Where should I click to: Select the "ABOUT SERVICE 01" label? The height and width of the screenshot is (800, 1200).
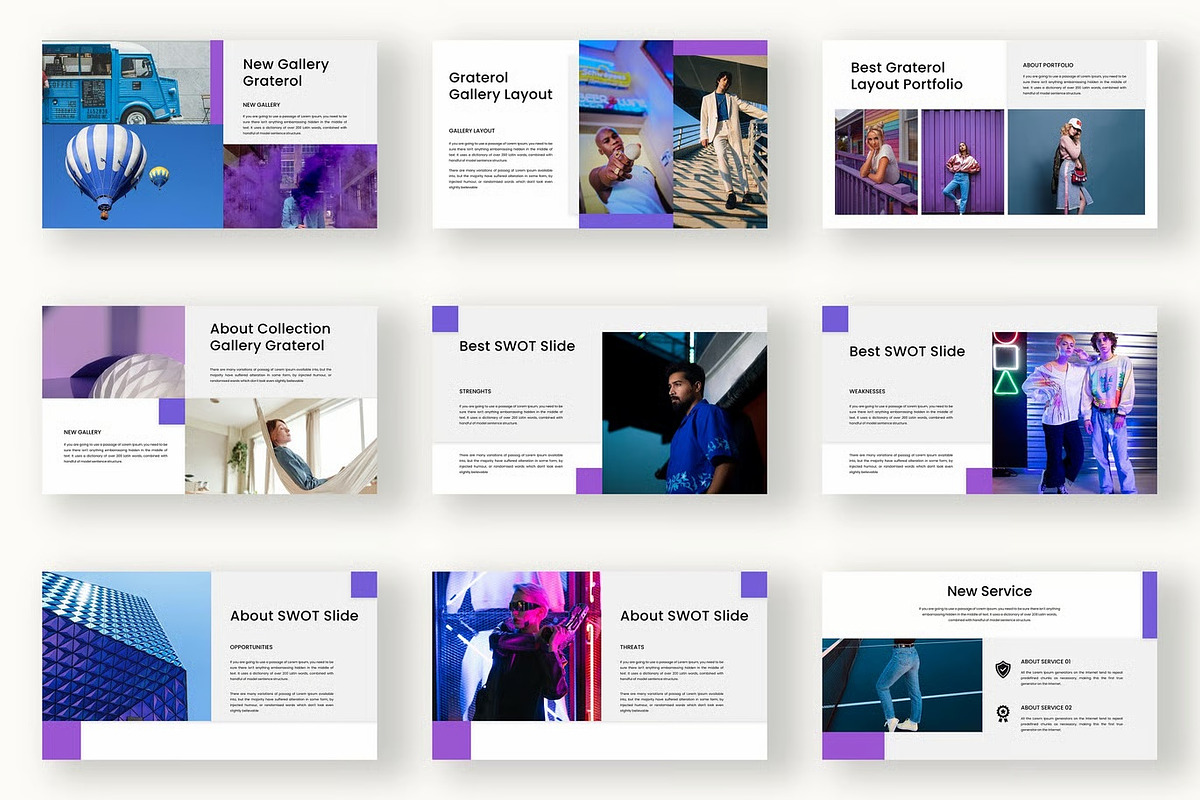pyautogui.click(x=1046, y=662)
